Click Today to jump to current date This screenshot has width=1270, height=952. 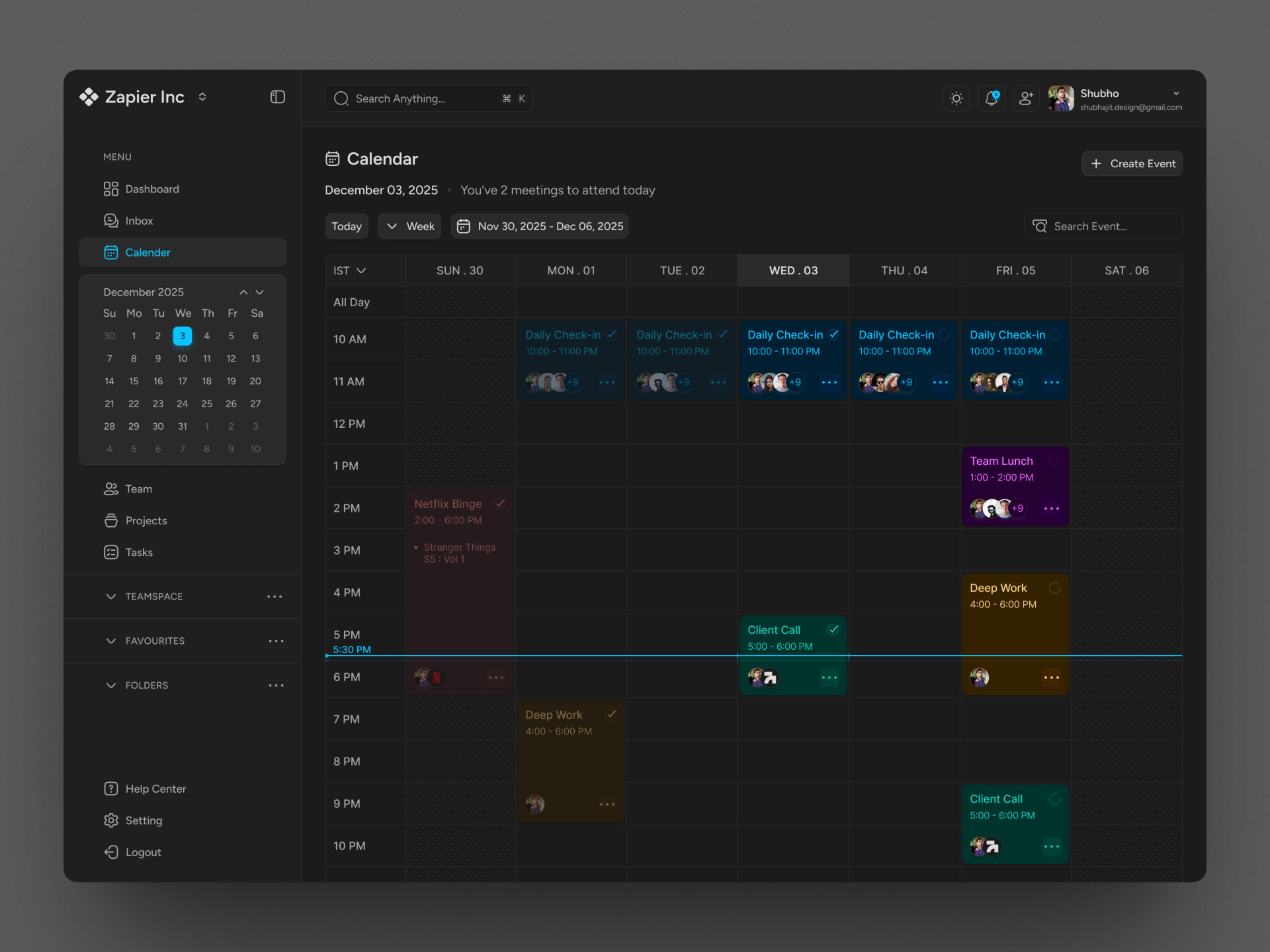coord(347,226)
